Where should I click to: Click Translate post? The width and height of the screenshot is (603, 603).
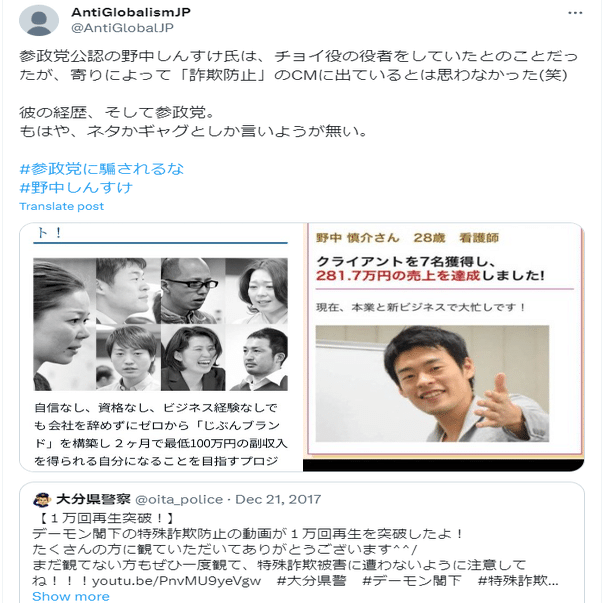(62, 206)
